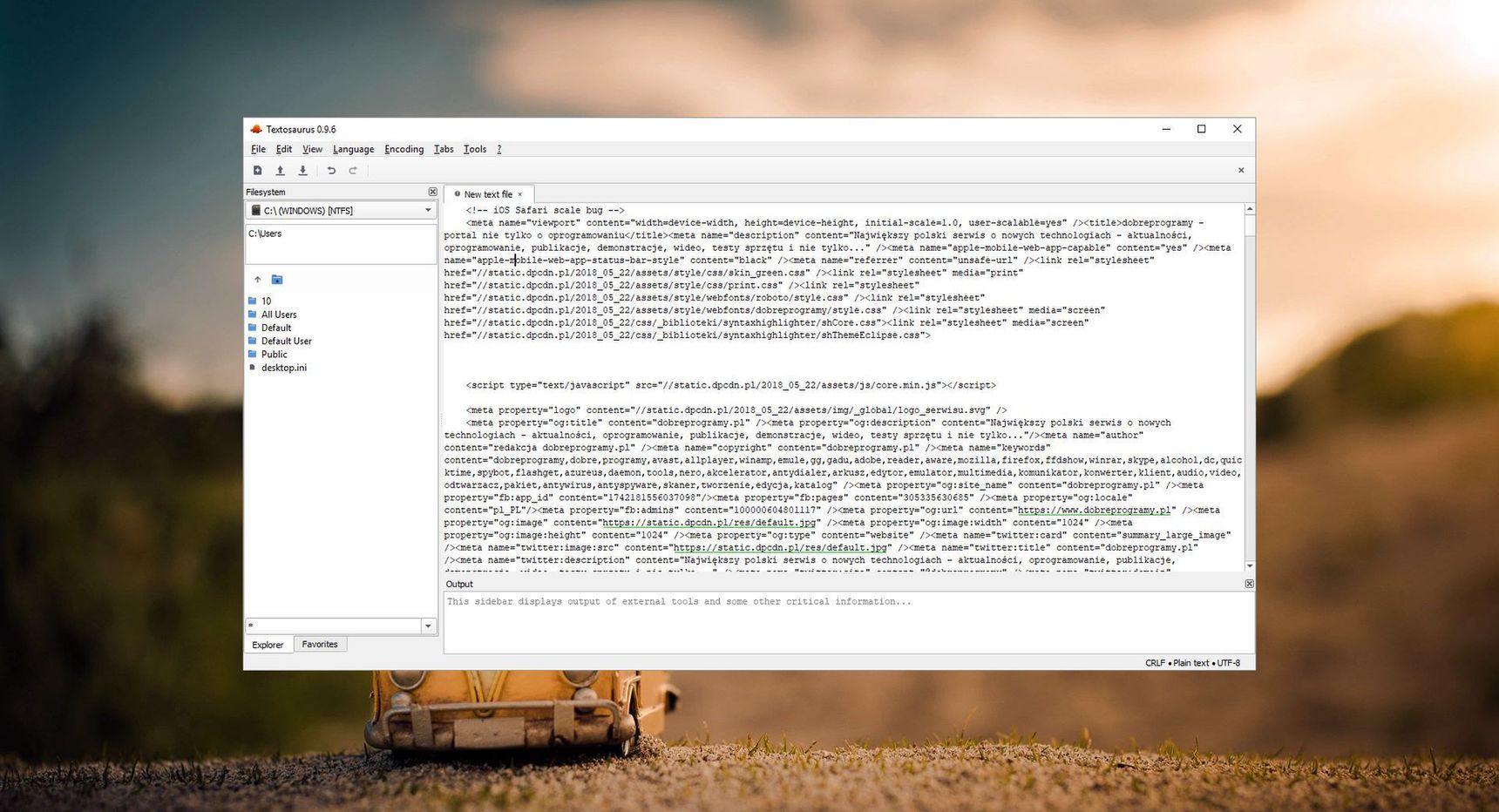Click CRLF line ending in status bar
Screen dimensions: 1499x812
point(1155,663)
